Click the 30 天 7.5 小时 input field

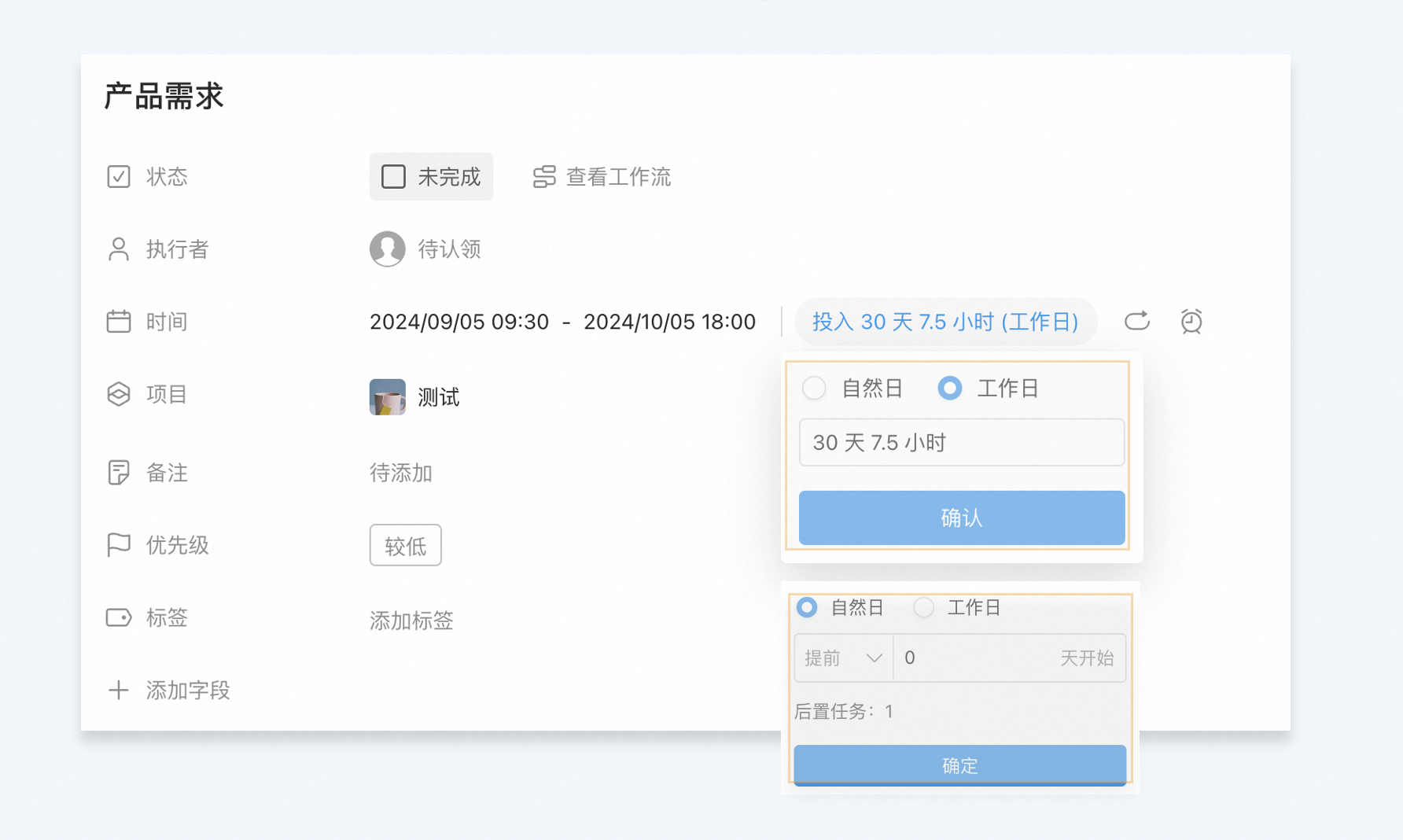(x=962, y=442)
